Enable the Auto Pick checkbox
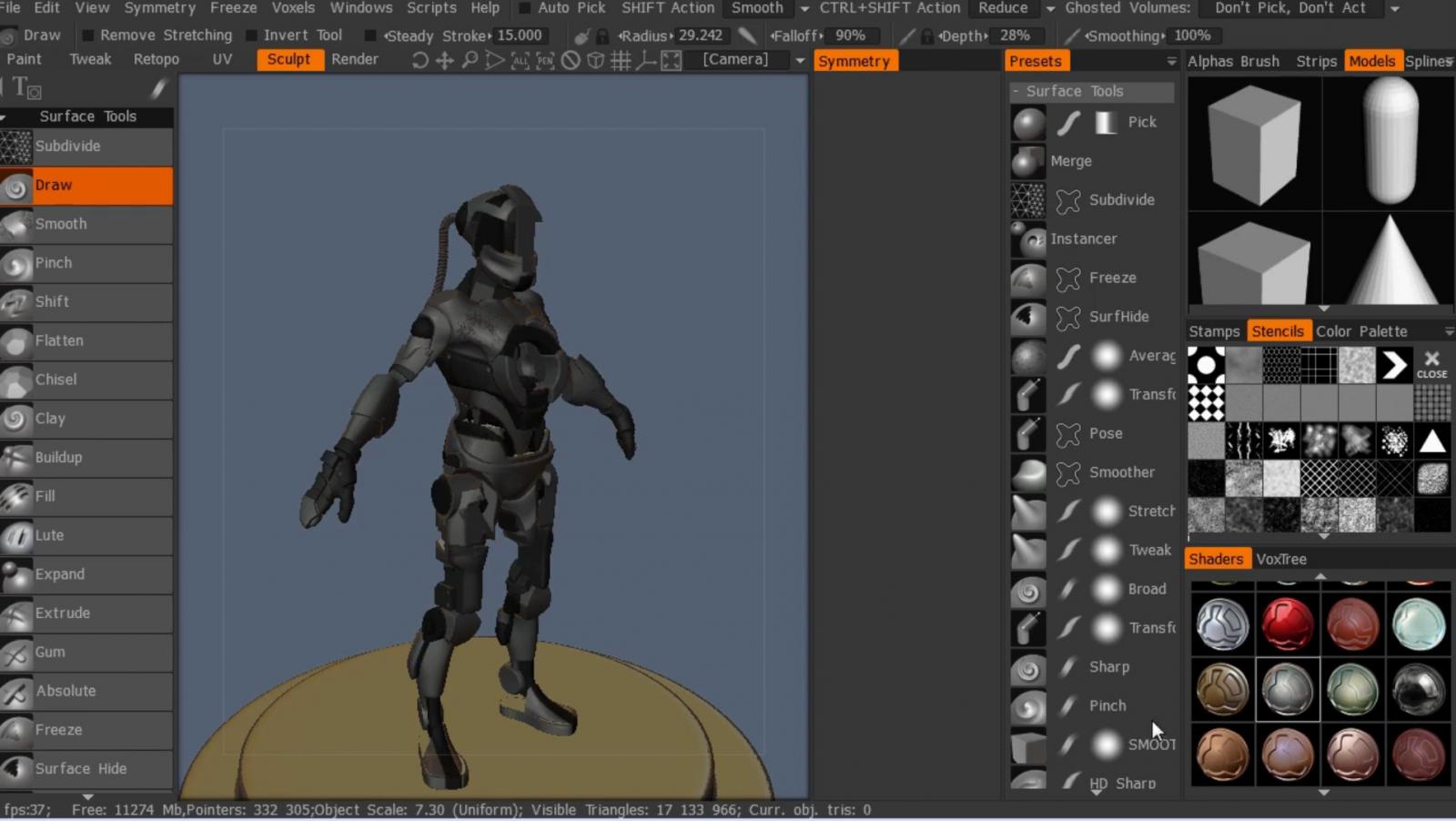Viewport: 1456px width, 821px height. 525,8
